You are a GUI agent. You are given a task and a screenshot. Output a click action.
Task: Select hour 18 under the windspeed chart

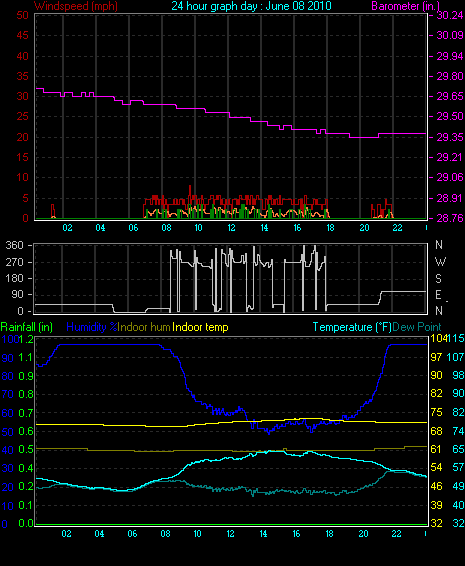coord(330,228)
